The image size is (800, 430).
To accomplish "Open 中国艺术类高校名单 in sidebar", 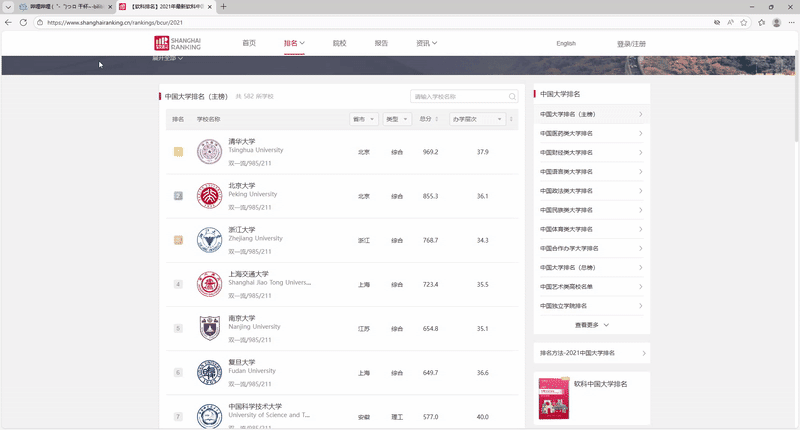I will [591, 287].
